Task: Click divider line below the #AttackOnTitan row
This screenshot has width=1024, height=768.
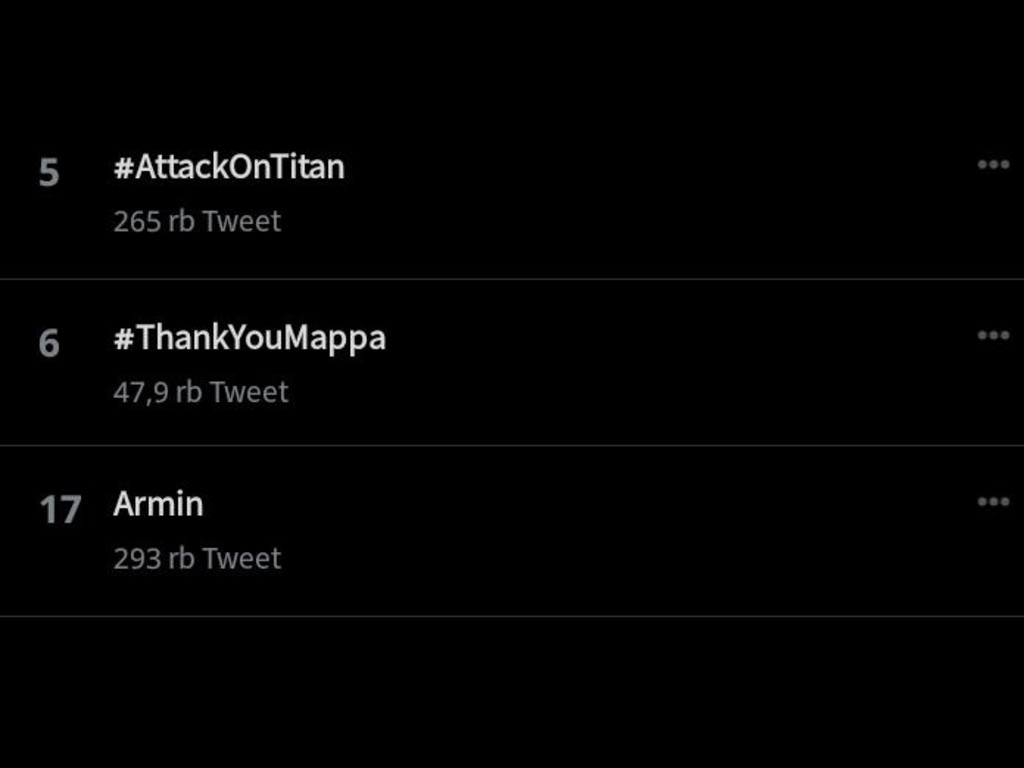Action: point(512,279)
